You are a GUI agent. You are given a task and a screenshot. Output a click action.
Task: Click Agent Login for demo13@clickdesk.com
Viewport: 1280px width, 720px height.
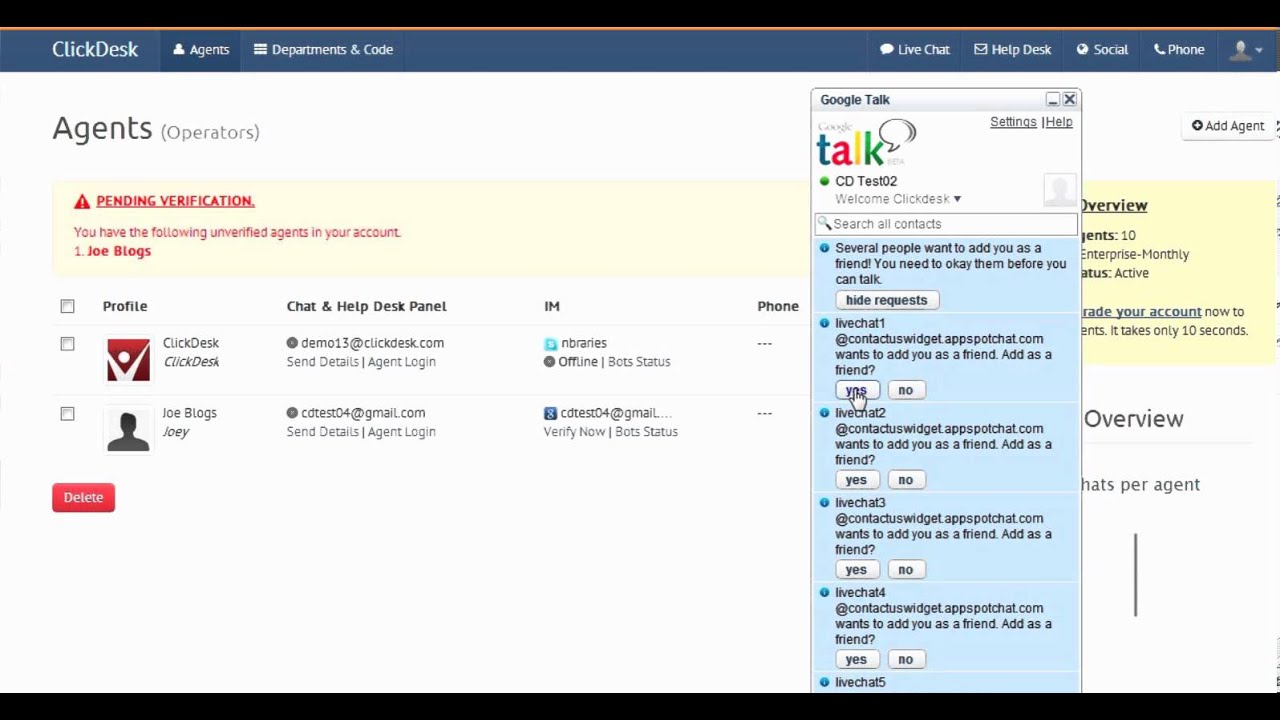(x=401, y=362)
